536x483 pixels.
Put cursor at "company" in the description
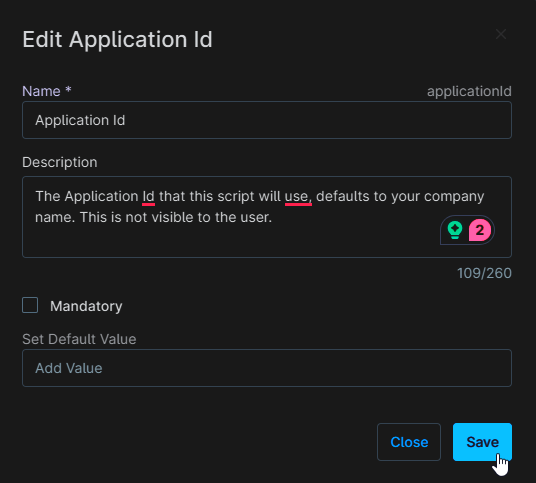(454, 197)
